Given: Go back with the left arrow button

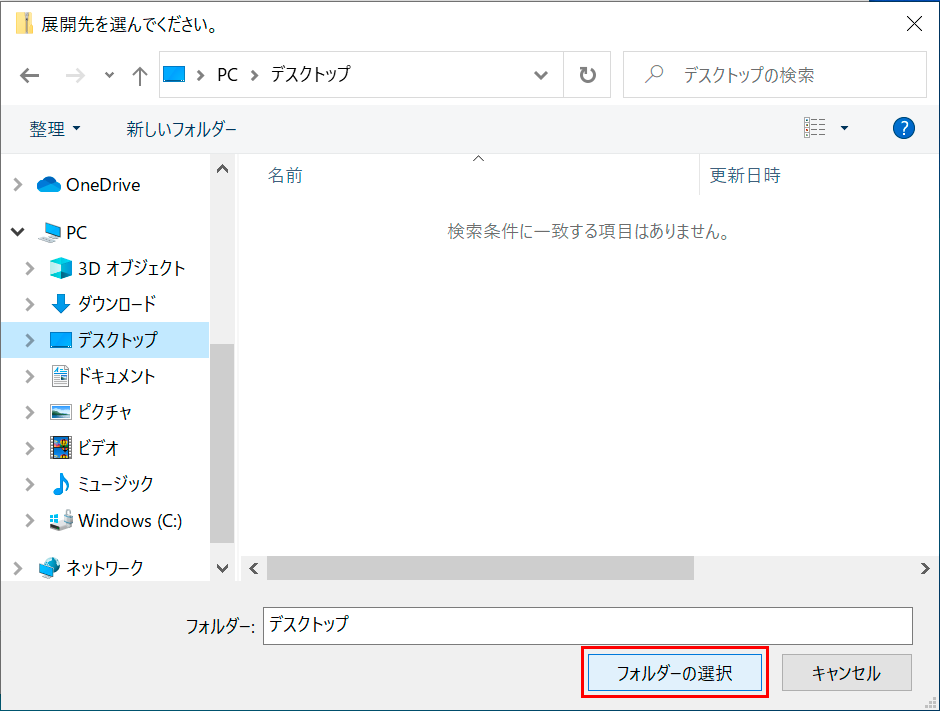Looking at the screenshot, I should [29, 76].
